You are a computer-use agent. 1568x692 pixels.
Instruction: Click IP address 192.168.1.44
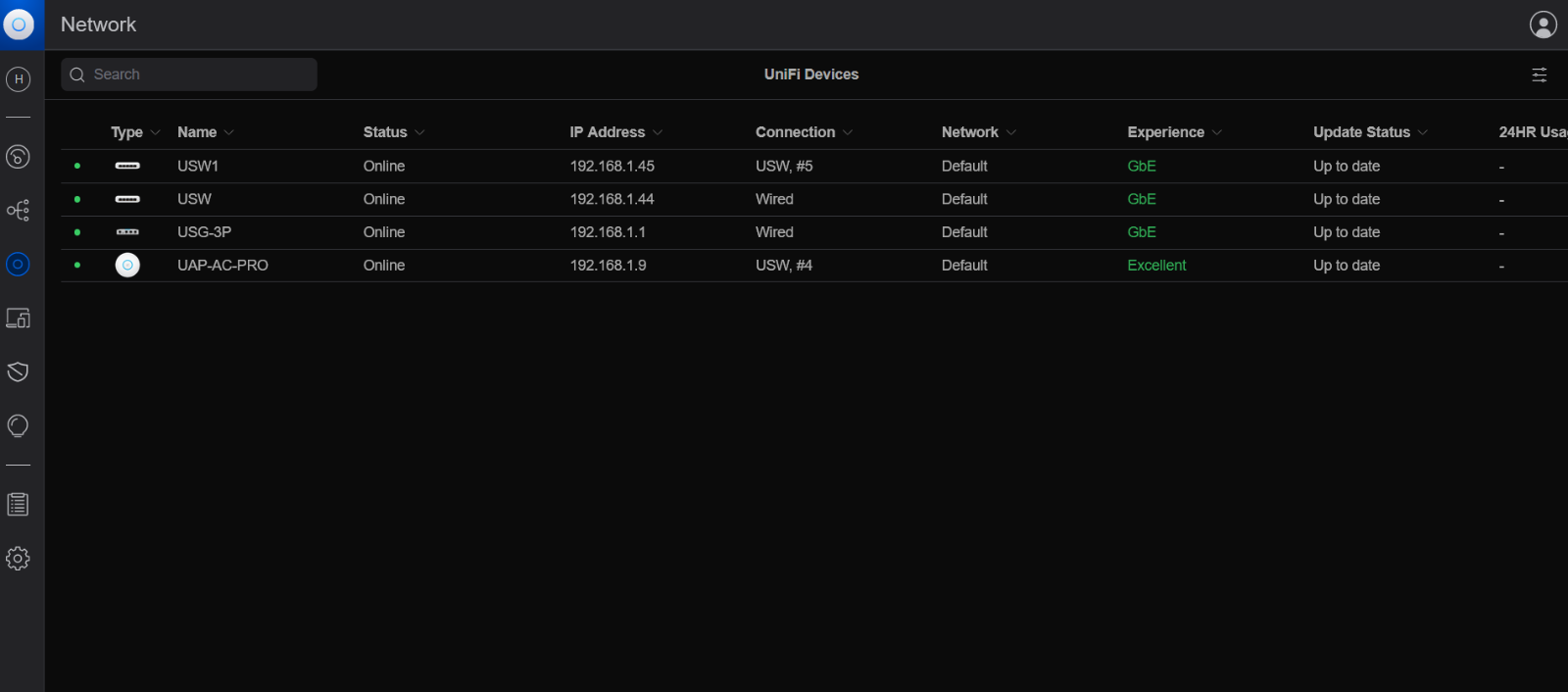(612, 199)
